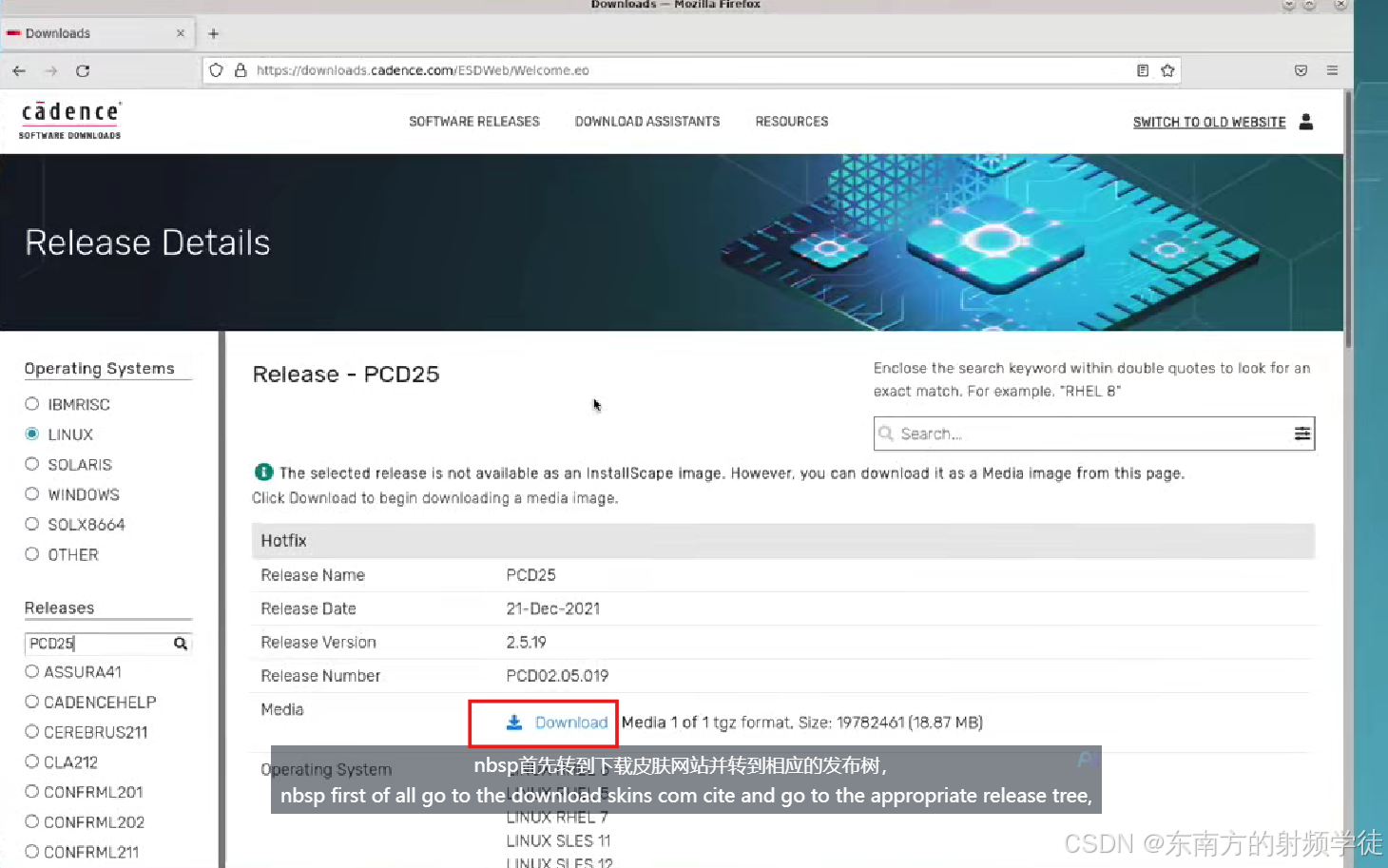Select the LINUX operating system radio

tap(32, 434)
